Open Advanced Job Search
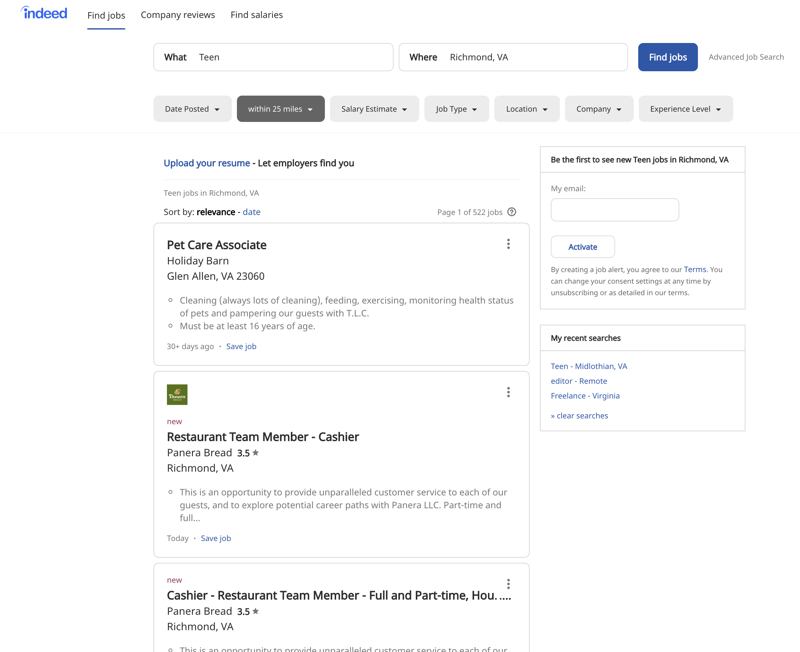 tap(746, 57)
